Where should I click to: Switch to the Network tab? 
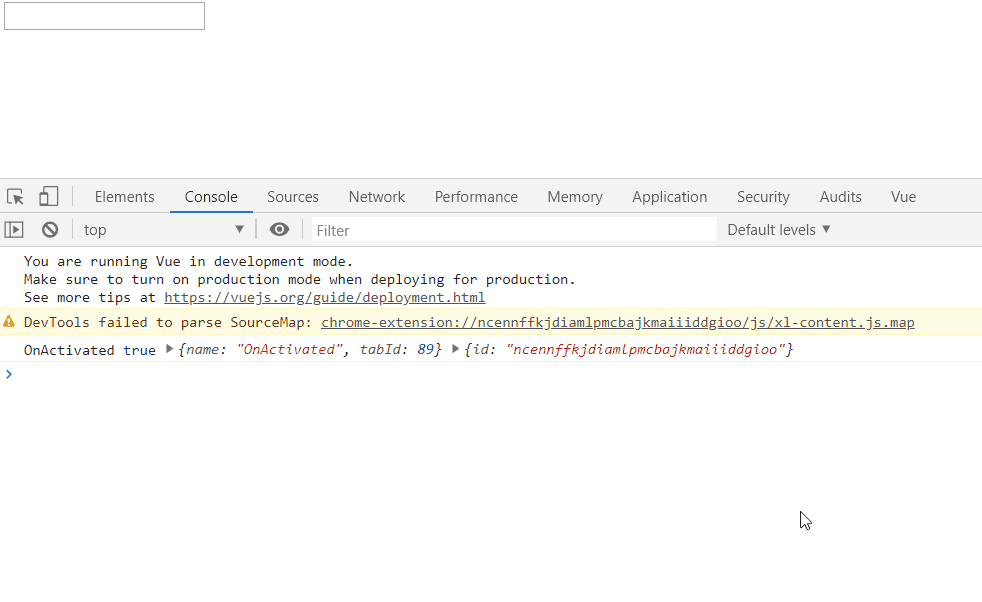(377, 197)
